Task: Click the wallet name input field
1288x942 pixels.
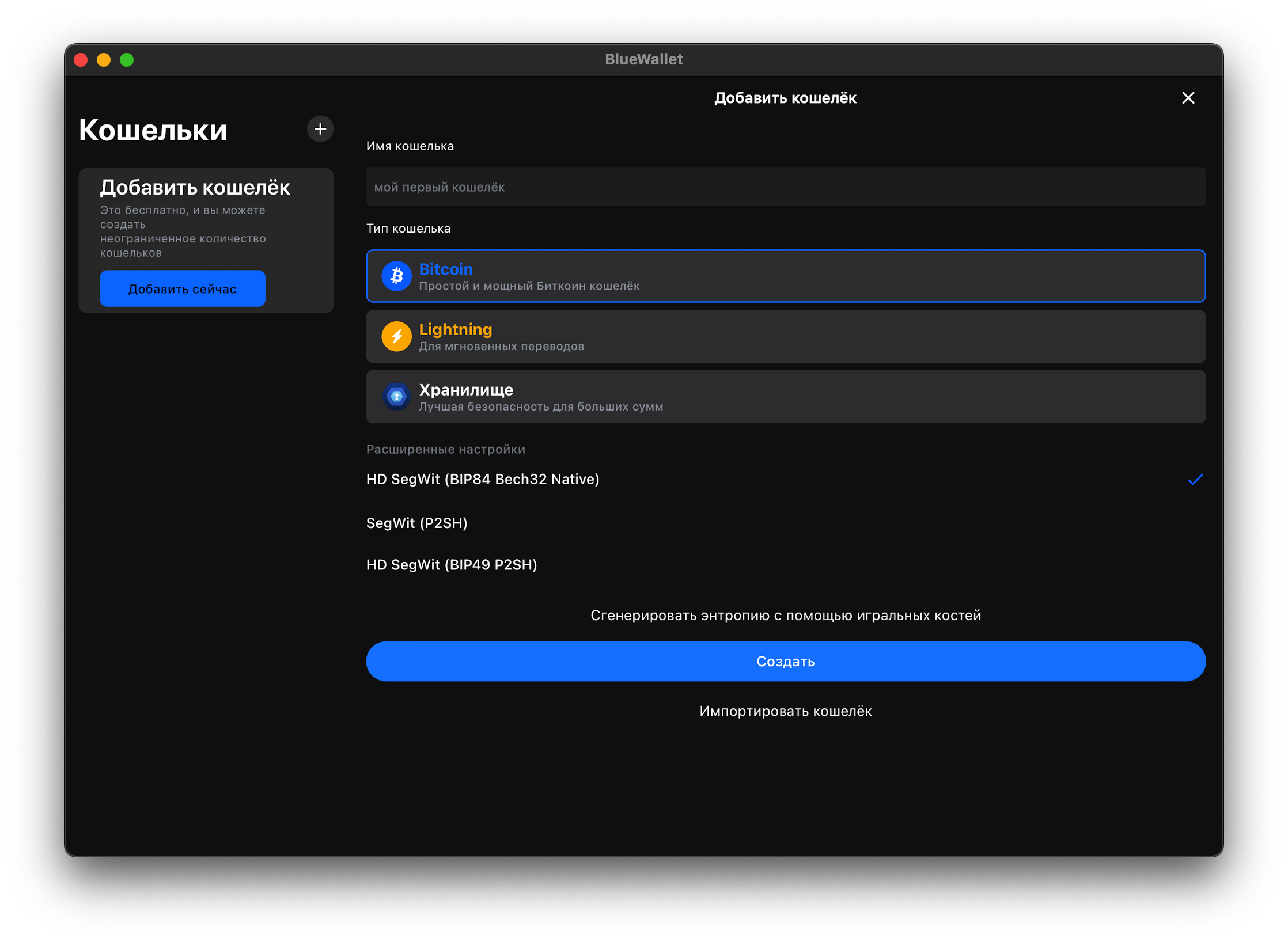Action: 786,187
